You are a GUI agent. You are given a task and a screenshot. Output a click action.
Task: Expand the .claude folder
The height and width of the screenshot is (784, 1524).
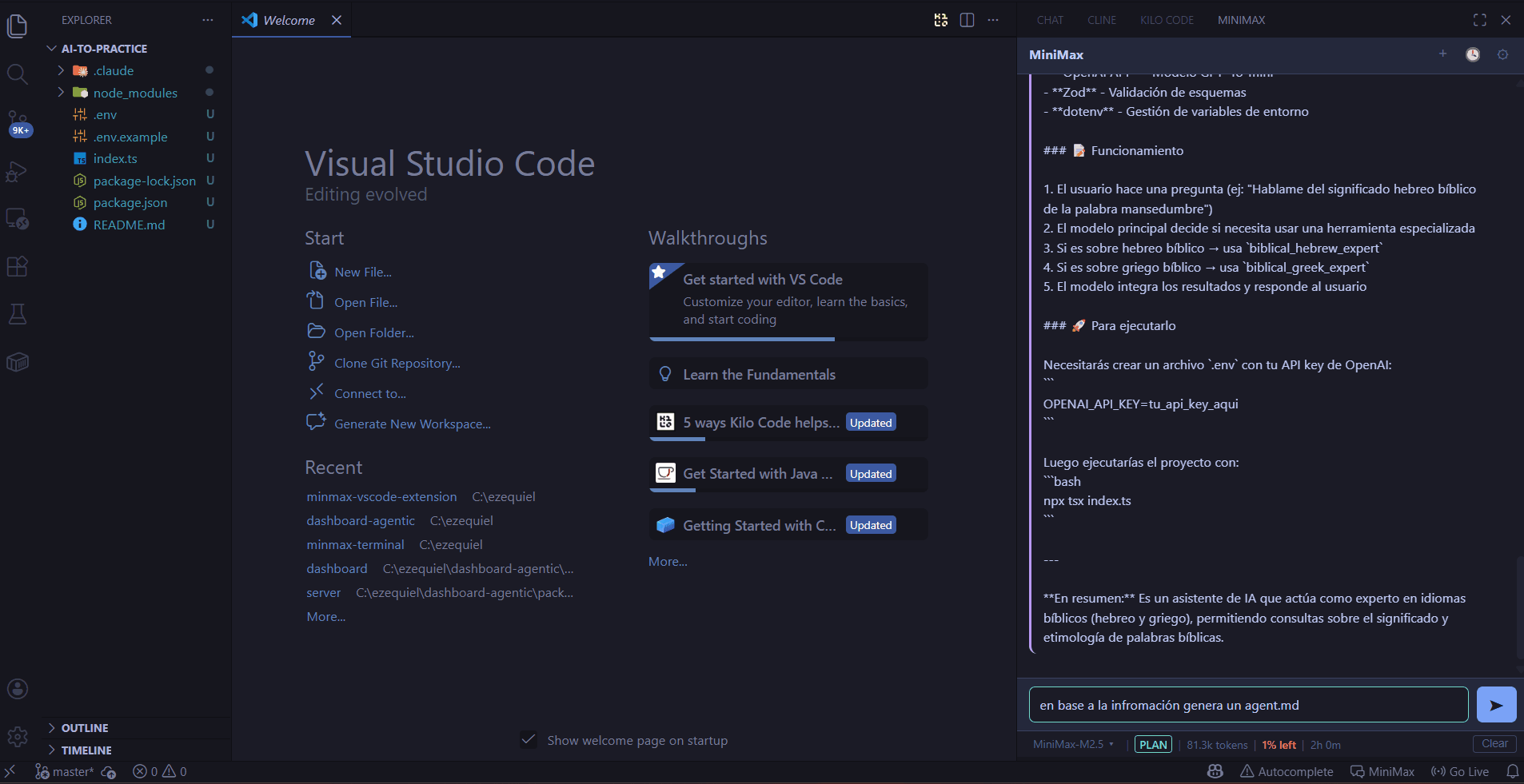[x=61, y=70]
